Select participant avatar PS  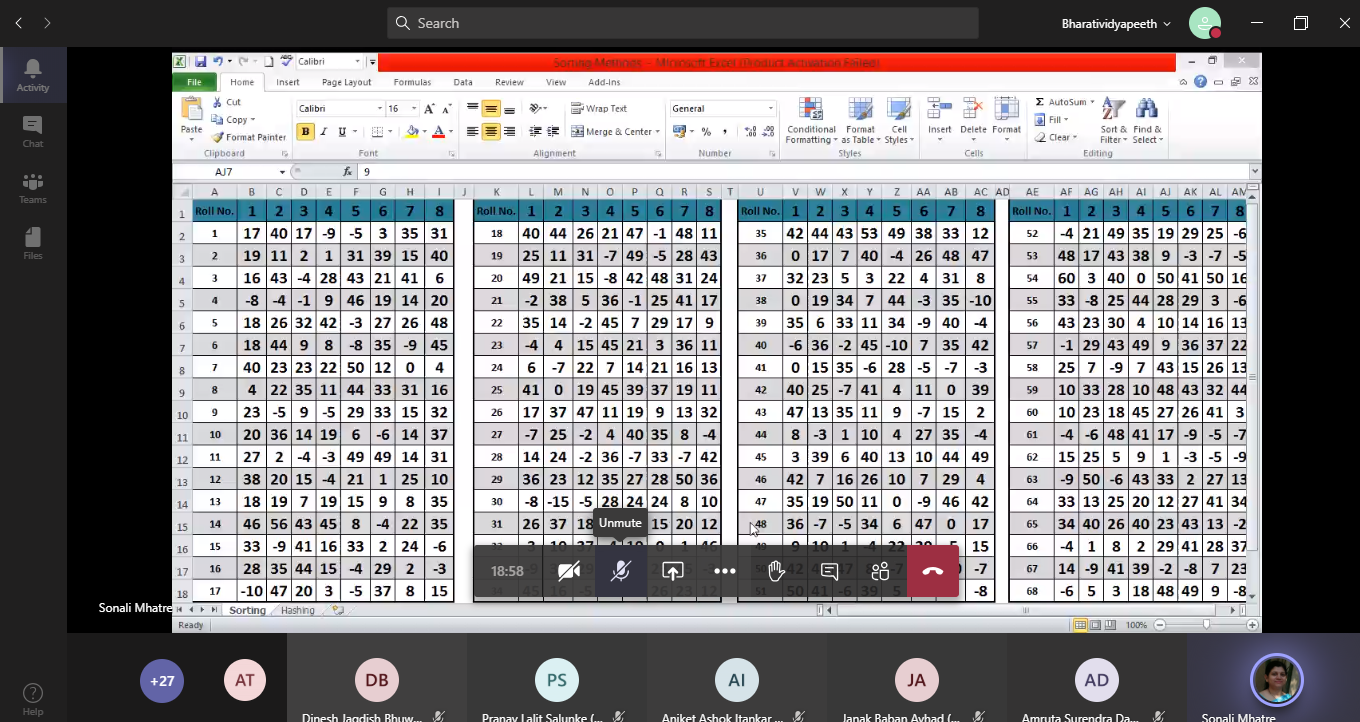coord(557,681)
